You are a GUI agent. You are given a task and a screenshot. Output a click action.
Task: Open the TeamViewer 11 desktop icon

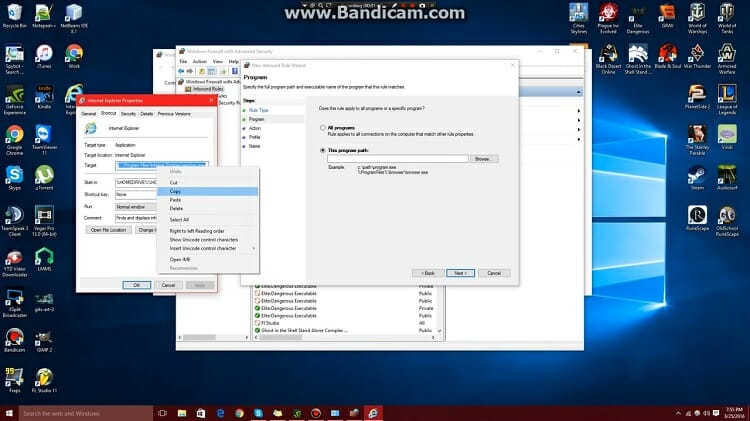44,140
